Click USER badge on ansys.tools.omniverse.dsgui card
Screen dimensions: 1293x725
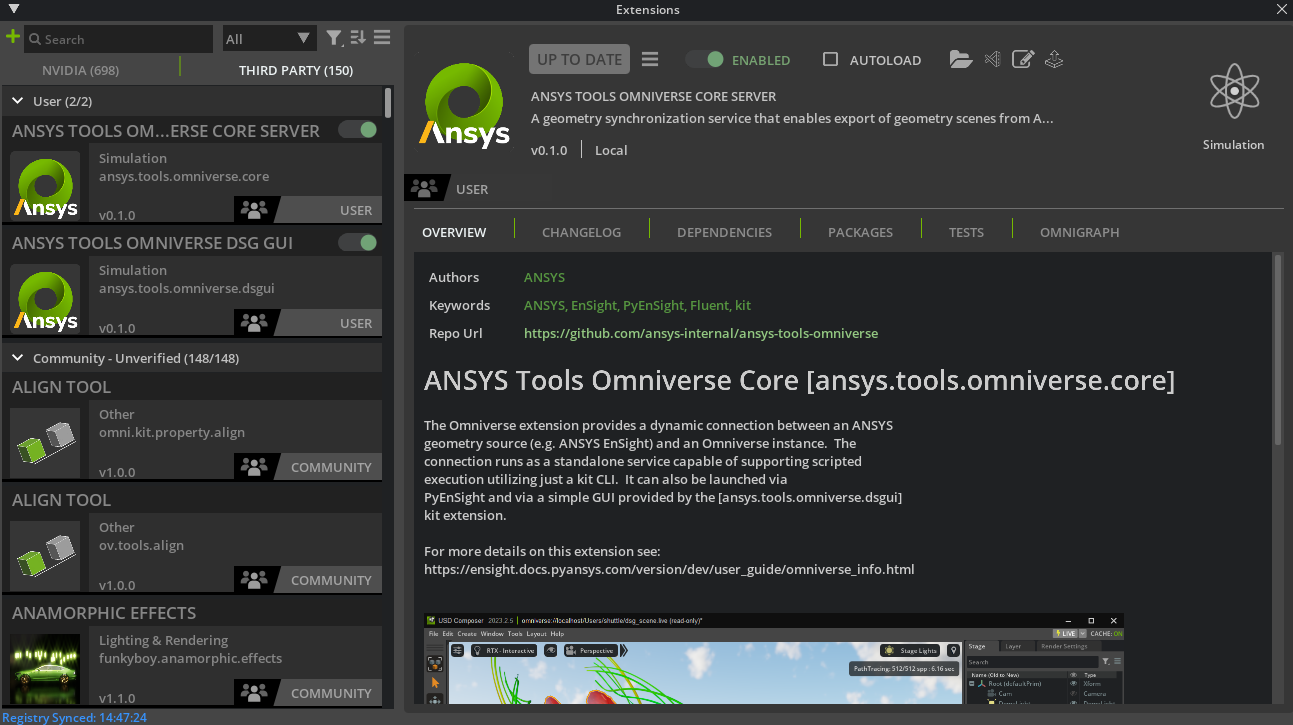(x=308, y=323)
